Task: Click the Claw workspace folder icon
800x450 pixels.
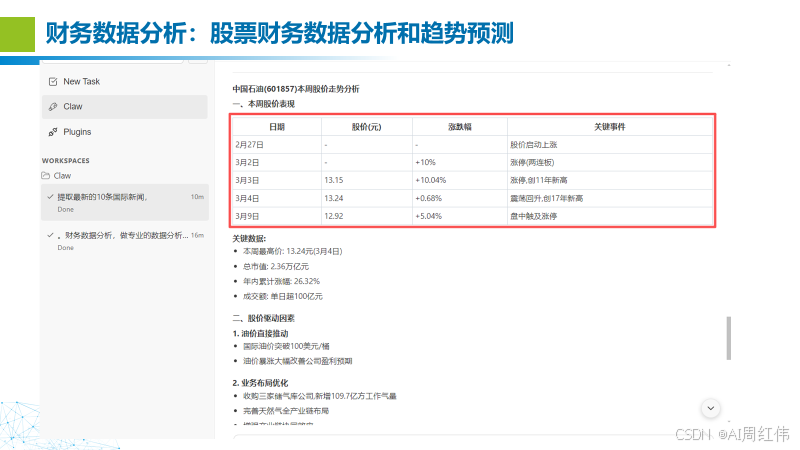Action: point(46,176)
